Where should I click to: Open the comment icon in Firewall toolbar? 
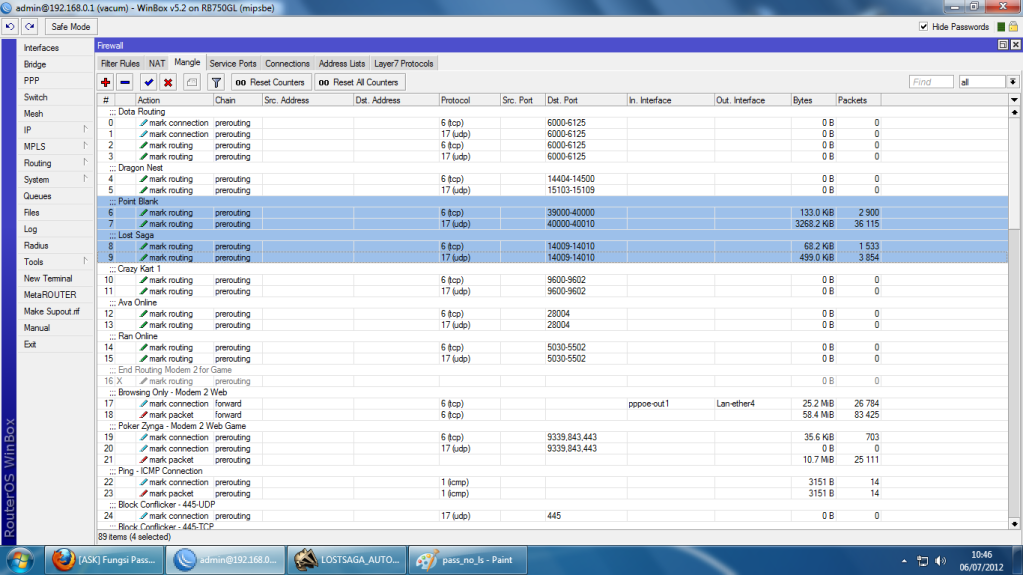pyautogui.click(x=192, y=82)
